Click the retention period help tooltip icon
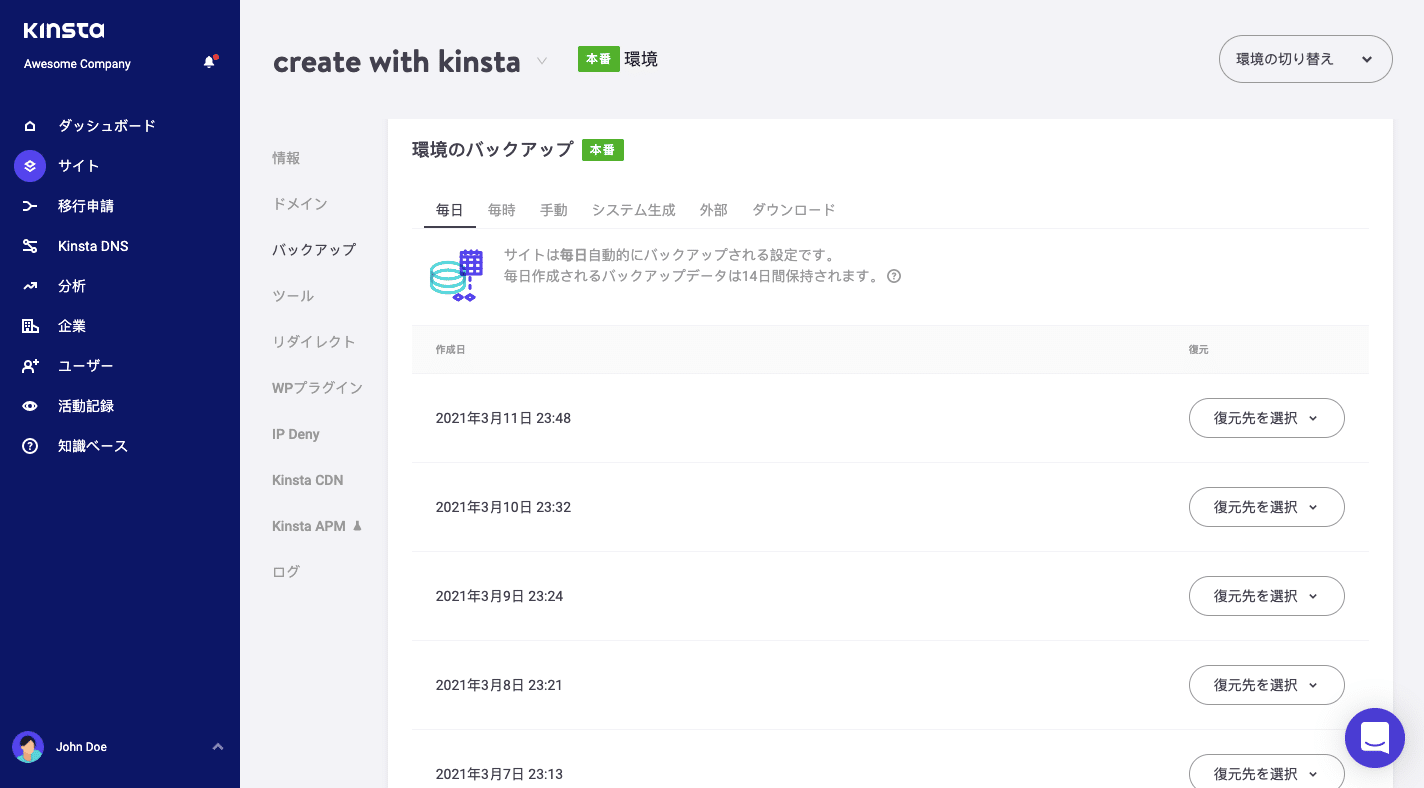The height and width of the screenshot is (788, 1424). [x=893, y=276]
